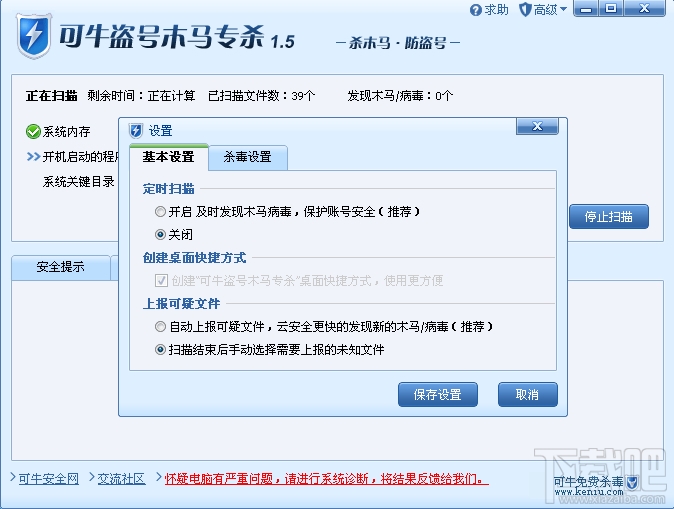
Task: Click the red 怀疑电脑有严重问题 diagnosis link
Action: point(326,478)
